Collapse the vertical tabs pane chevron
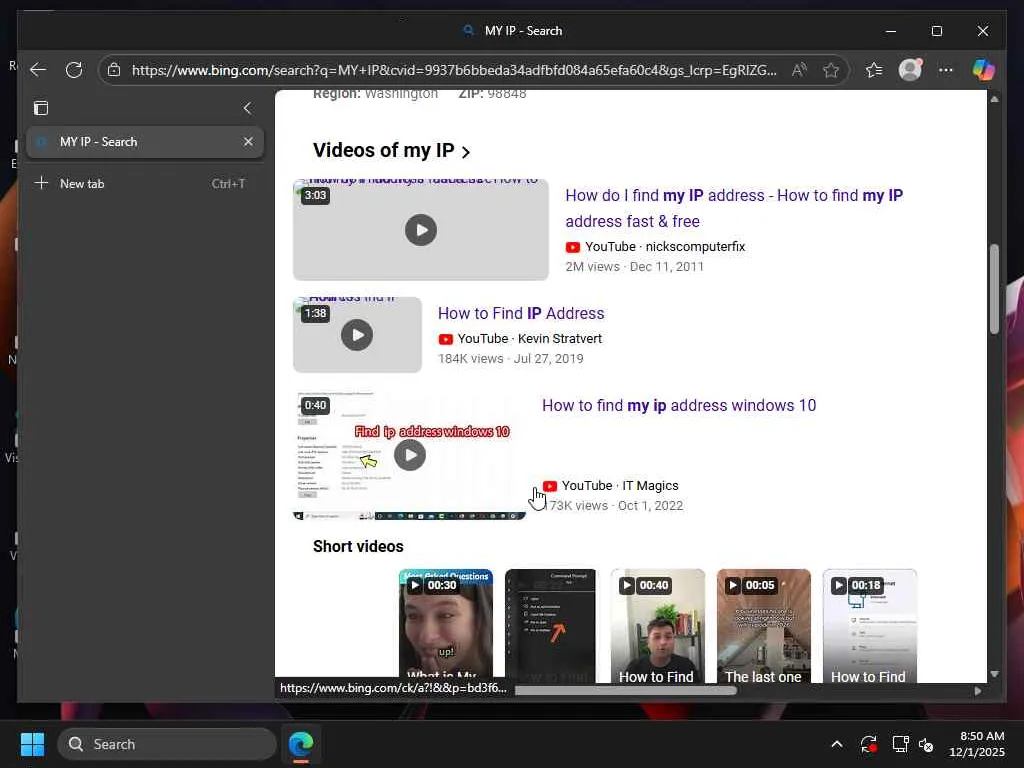1024x768 pixels. pyautogui.click(x=247, y=108)
